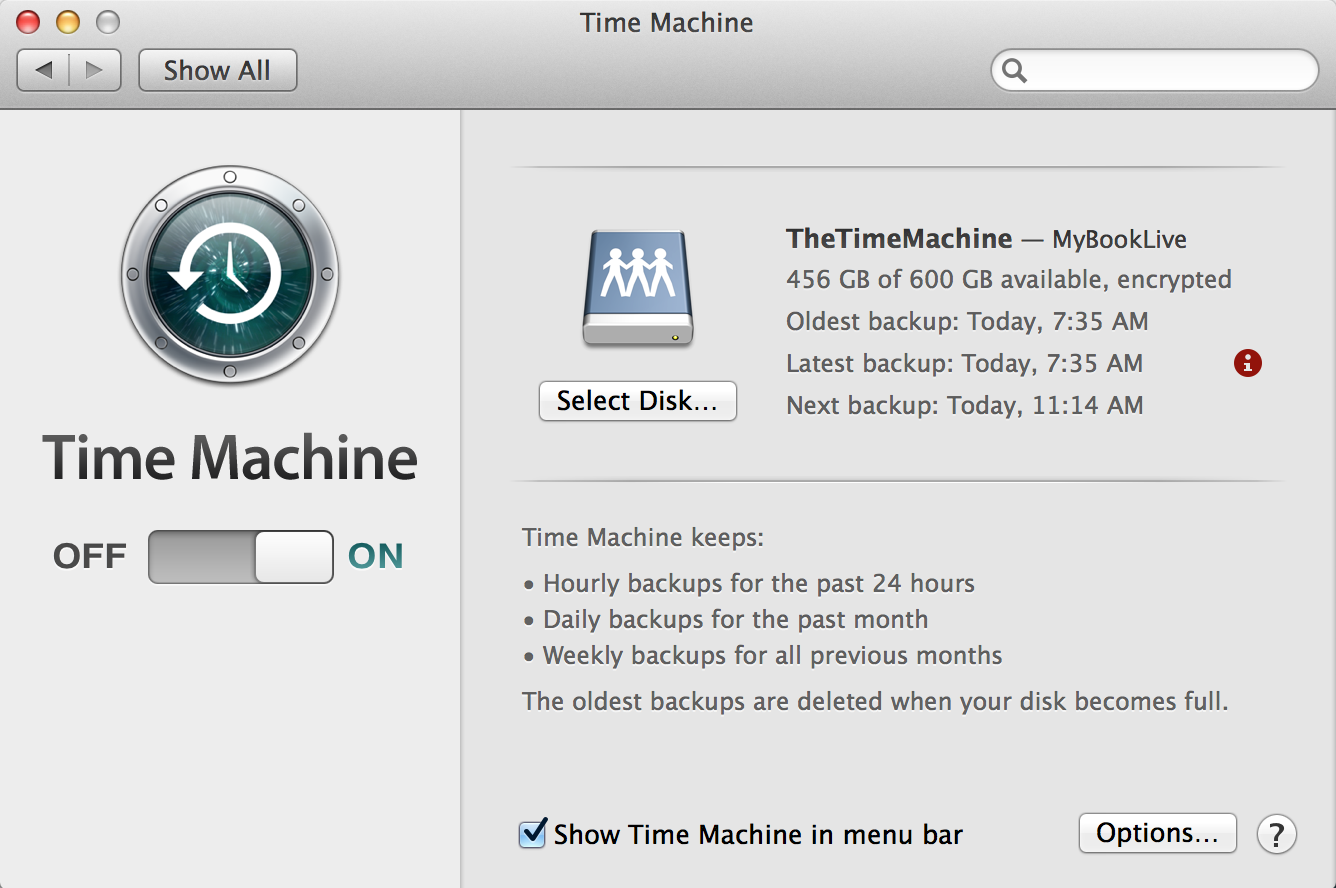Click the Weekly backups for all previous months line
Viewport: 1336px width, 888px height.
[x=762, y=655]
